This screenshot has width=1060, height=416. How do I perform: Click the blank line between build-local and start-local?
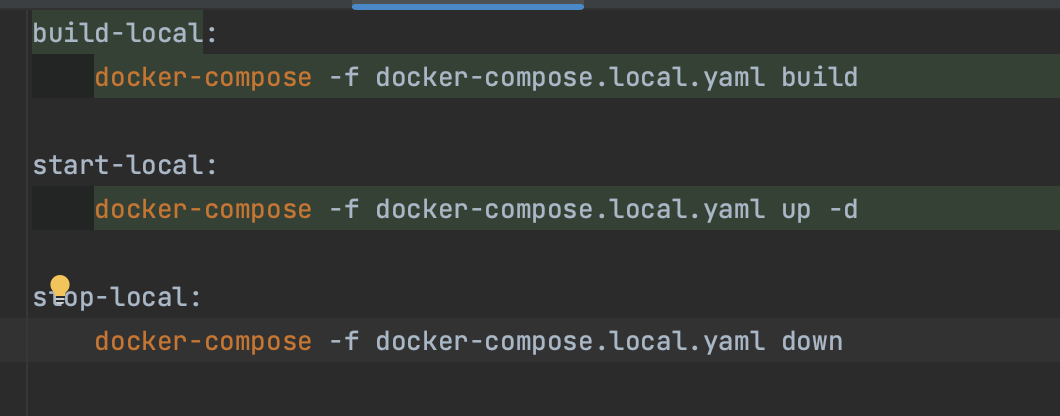tap(400, 121)
